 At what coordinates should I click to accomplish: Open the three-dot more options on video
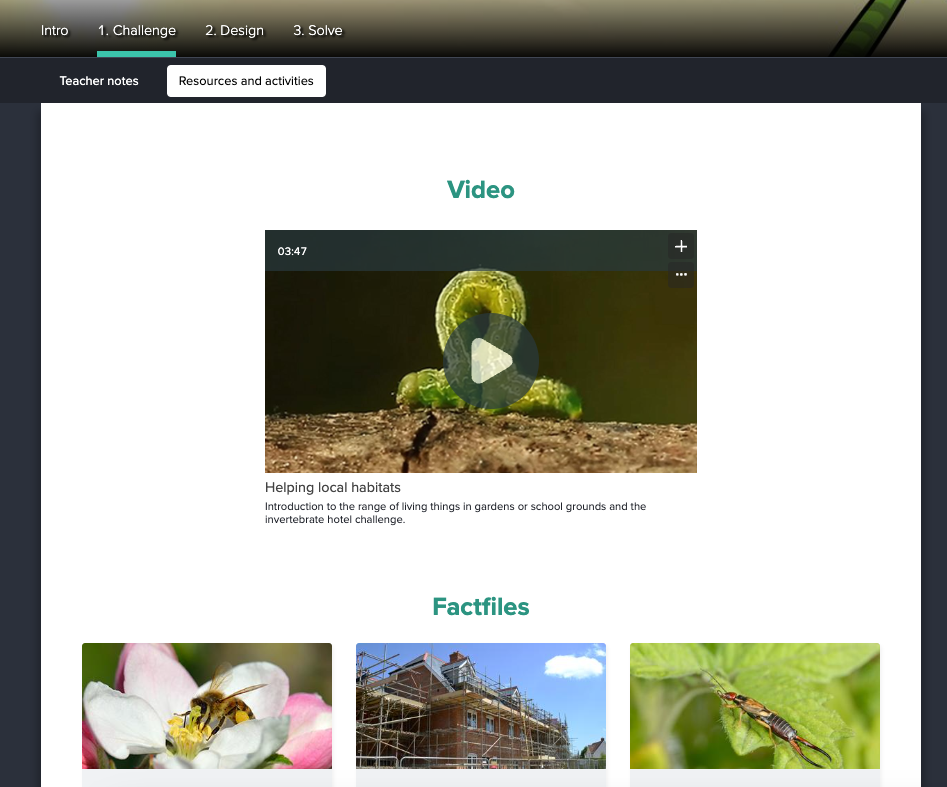(x=681, y=274)
